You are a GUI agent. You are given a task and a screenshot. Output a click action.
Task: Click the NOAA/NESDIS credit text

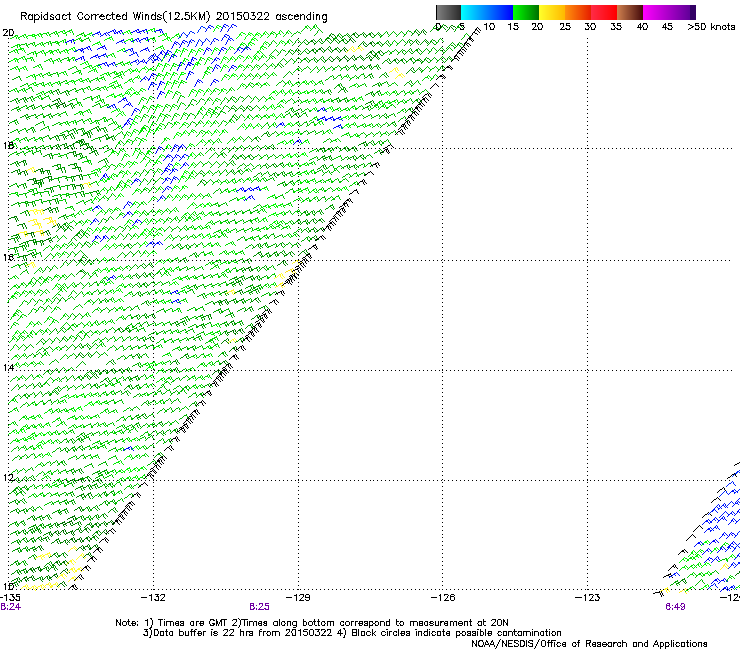[x=589, y=644]
